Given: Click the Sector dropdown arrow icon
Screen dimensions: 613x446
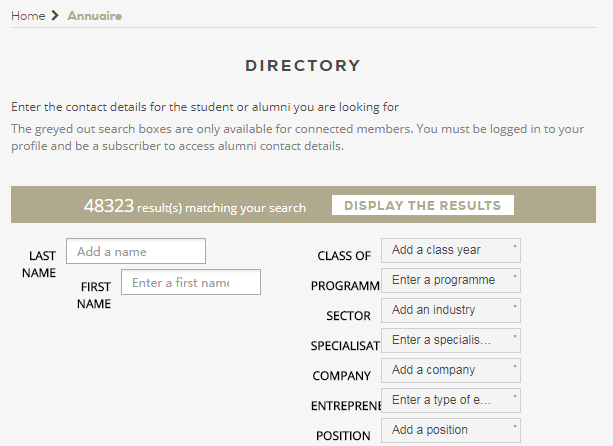Looking at the screenshot, I should click(515, 307).
